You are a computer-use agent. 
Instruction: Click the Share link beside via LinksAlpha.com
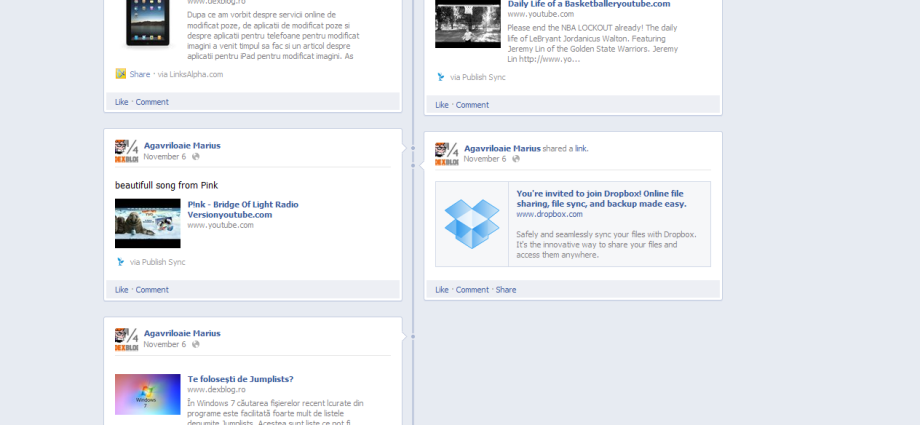140,75
